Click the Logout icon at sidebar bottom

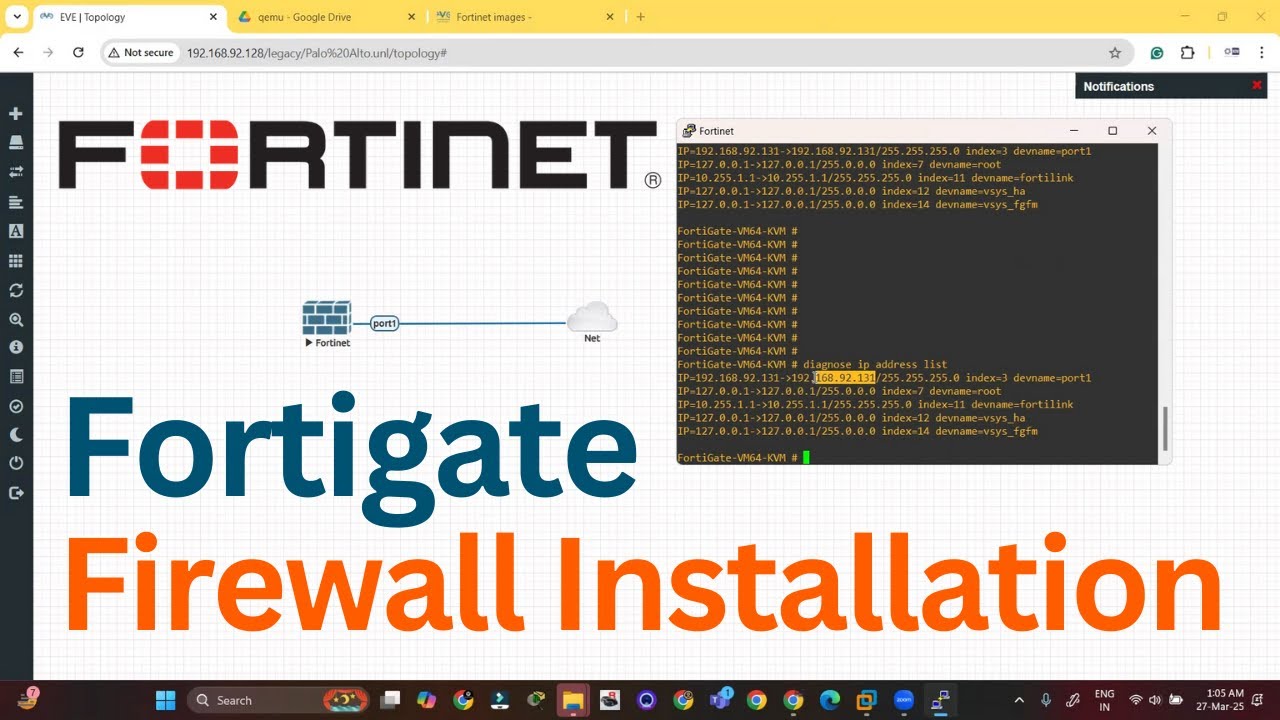pos(15,490)
